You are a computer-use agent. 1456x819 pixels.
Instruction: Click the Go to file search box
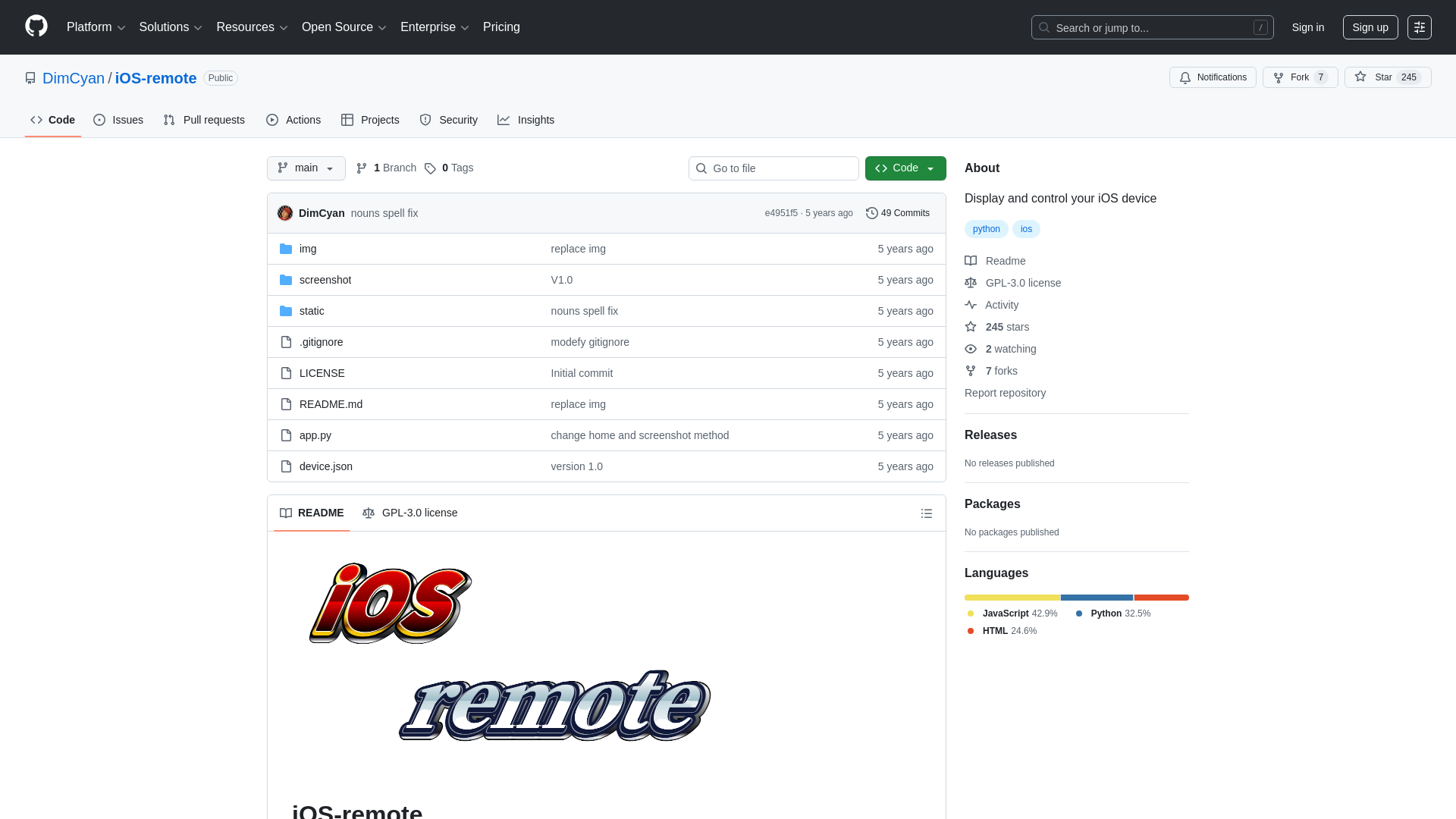(x=773, y=168)
